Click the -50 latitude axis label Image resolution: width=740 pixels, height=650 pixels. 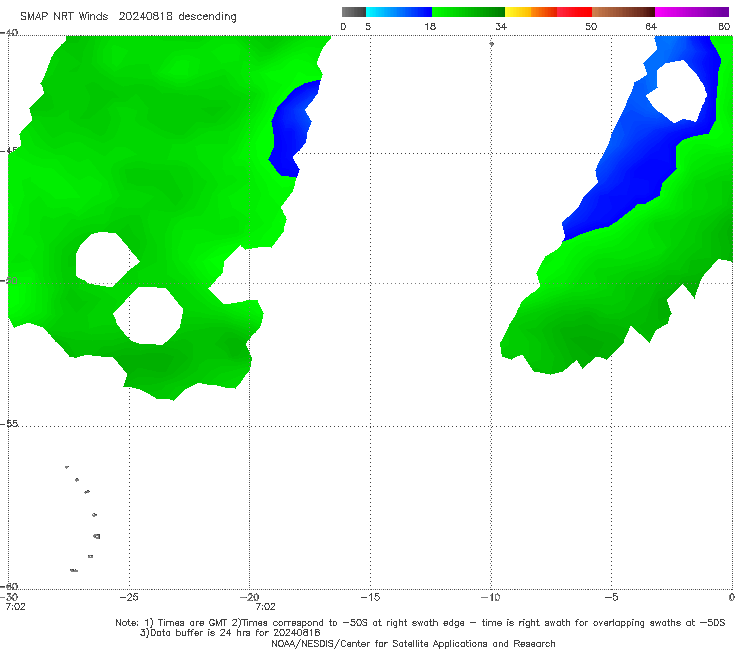click(x=9, y=280)
